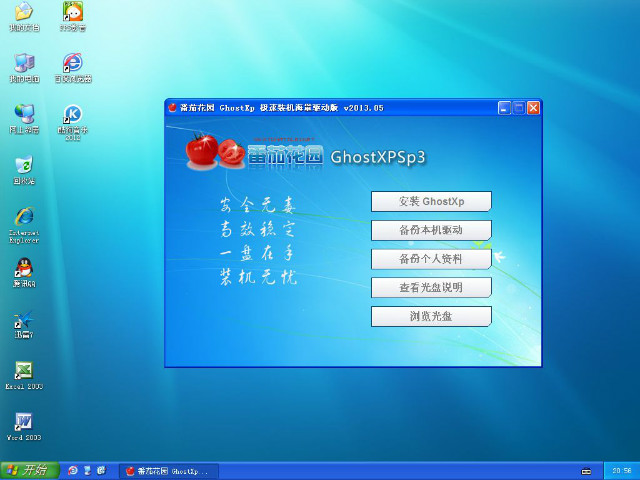The image size is (640, 480).
Task: Click the system tray clock 20:56
Action: click(622, 471)
